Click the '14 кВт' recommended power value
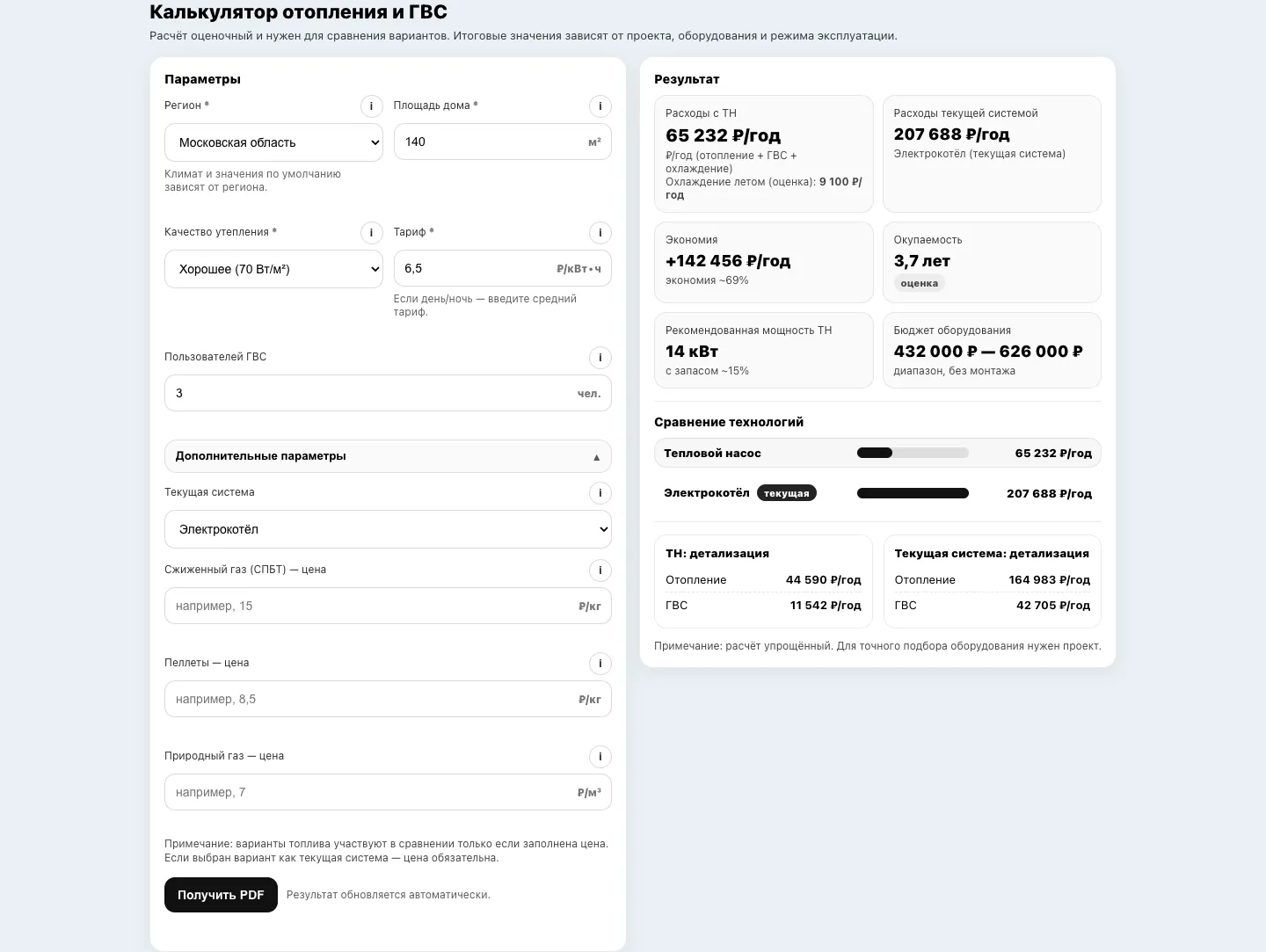This screenshot has width=1266, height=952. (x=692, y=352)
